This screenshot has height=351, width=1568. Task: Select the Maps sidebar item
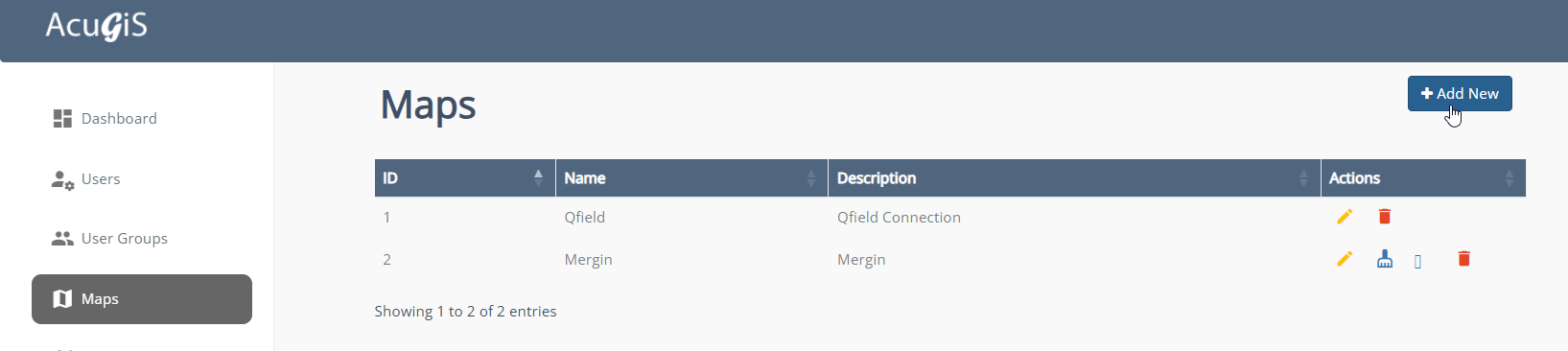(142, 299)
